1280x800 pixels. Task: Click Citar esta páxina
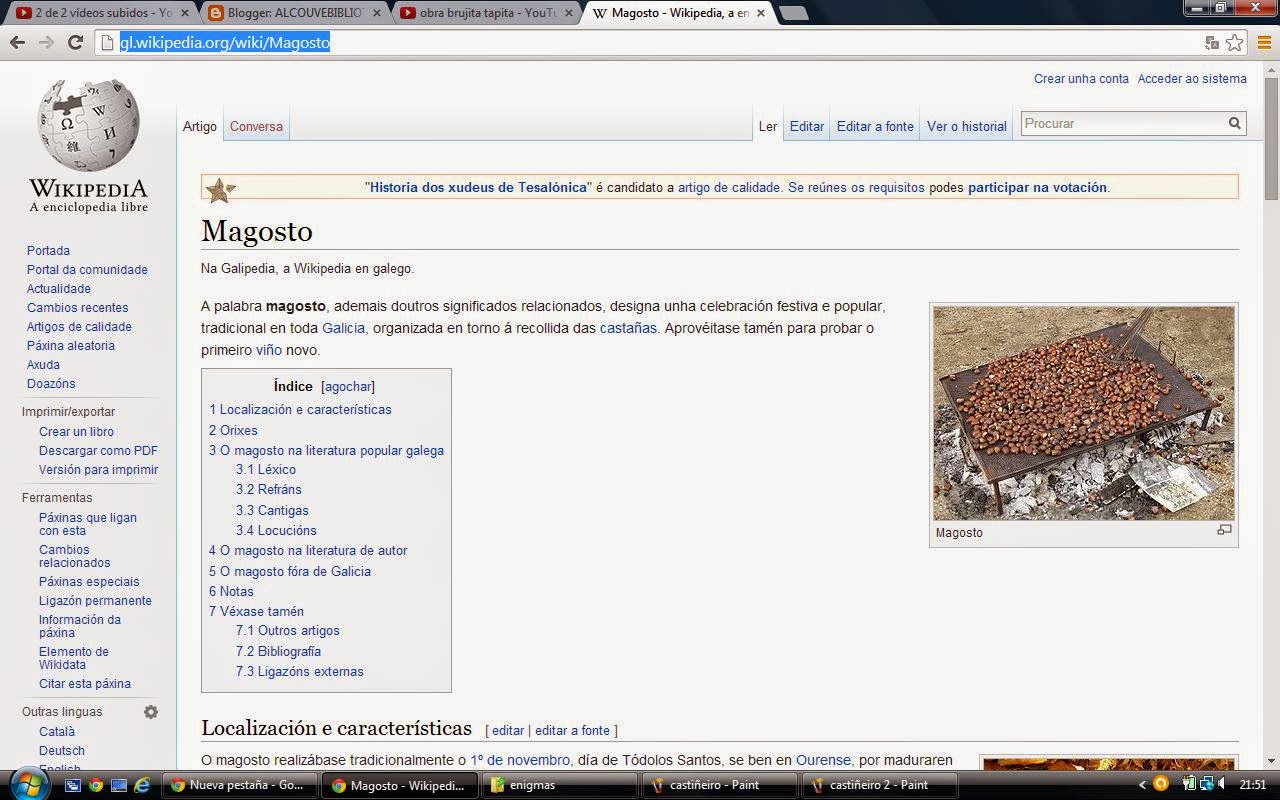pyautogui.click(x=85, y=684)
